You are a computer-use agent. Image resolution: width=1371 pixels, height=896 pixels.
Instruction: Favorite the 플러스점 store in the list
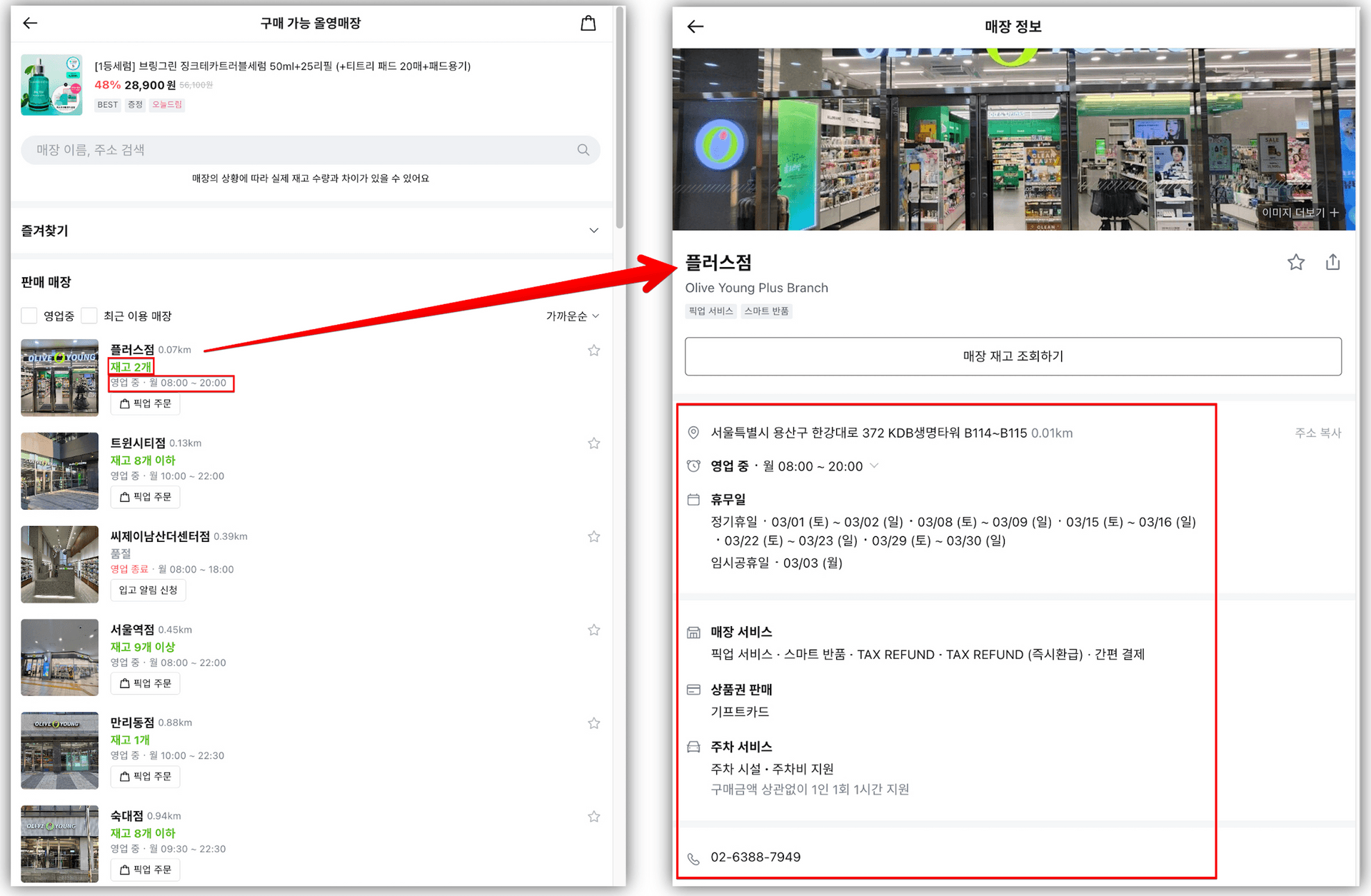(593, 351)
